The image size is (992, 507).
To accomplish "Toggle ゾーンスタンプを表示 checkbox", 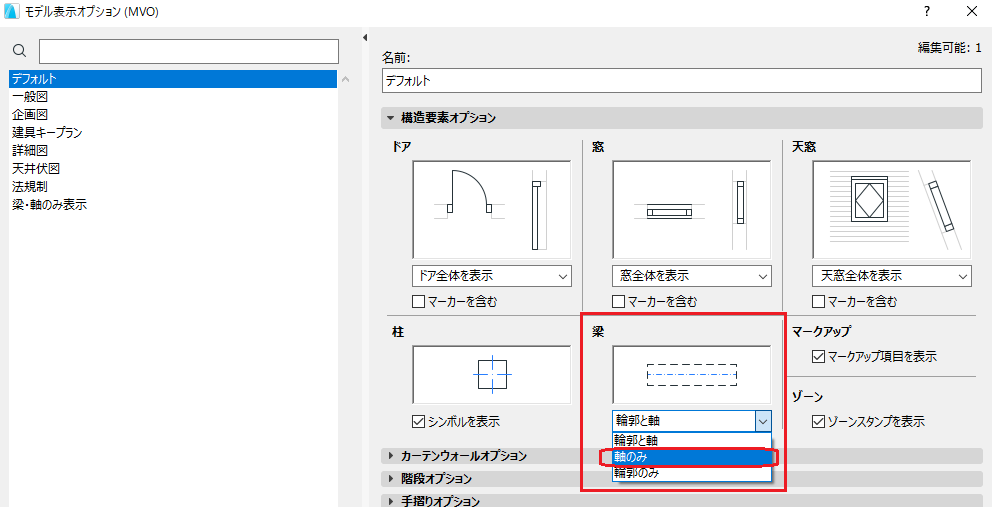I will pos(819,420).
